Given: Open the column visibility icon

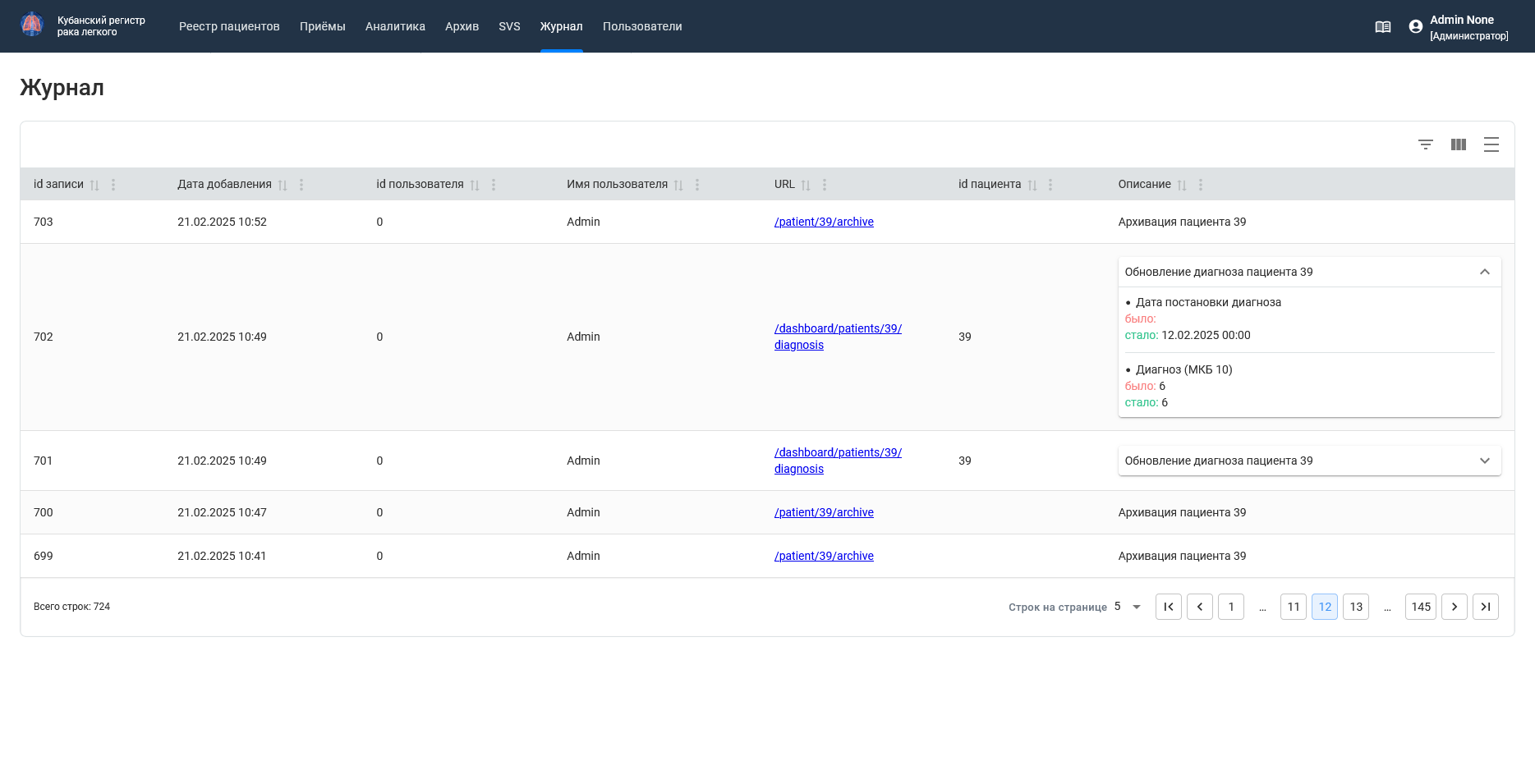Looking at the screenshot, I should click(1459, 144).
